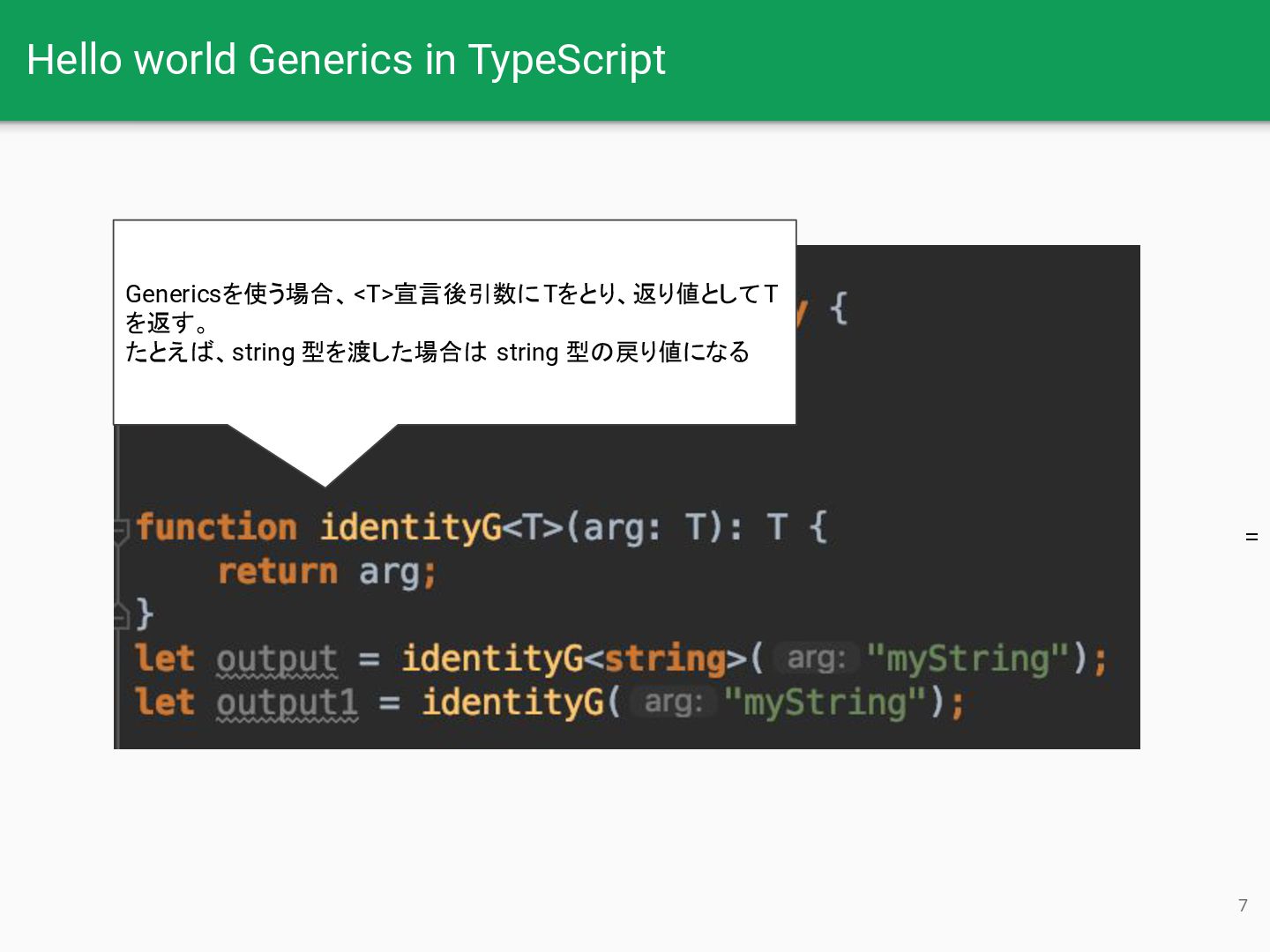Click the "myString" literal in the identityG<string> line

pyautogui.click(x=967, y=658)
